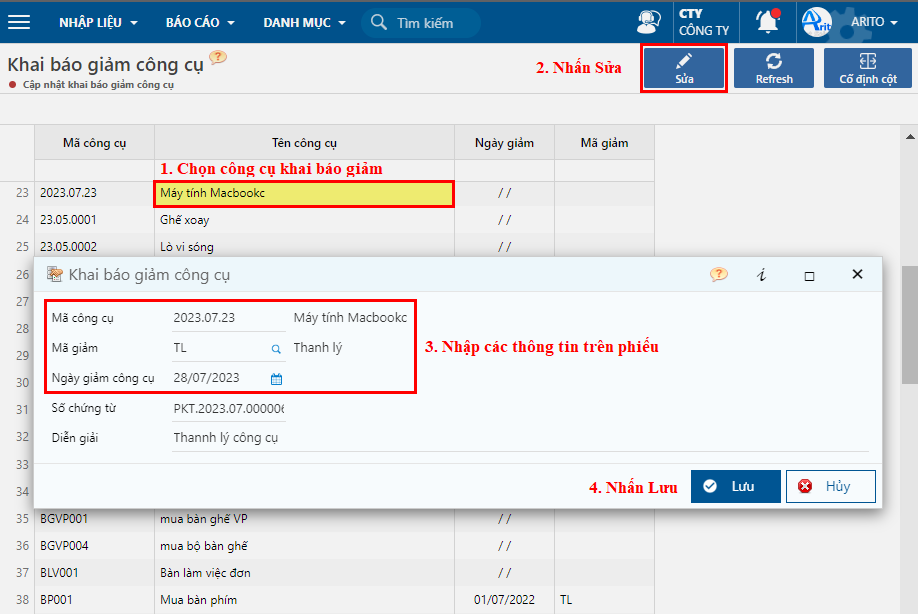Expand the Nhập liệu menu
The image size is (918, 614).
click(x=98, y=22)
